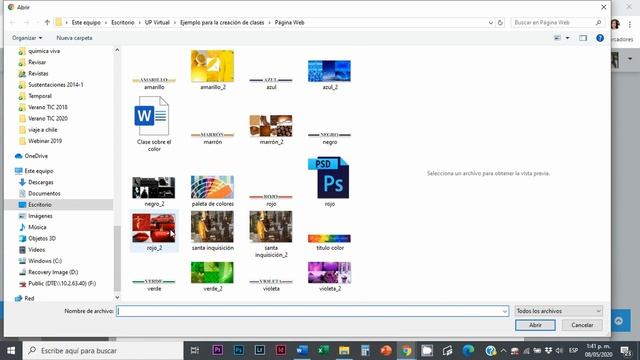Select the paleta de colores image

[212, 191]
